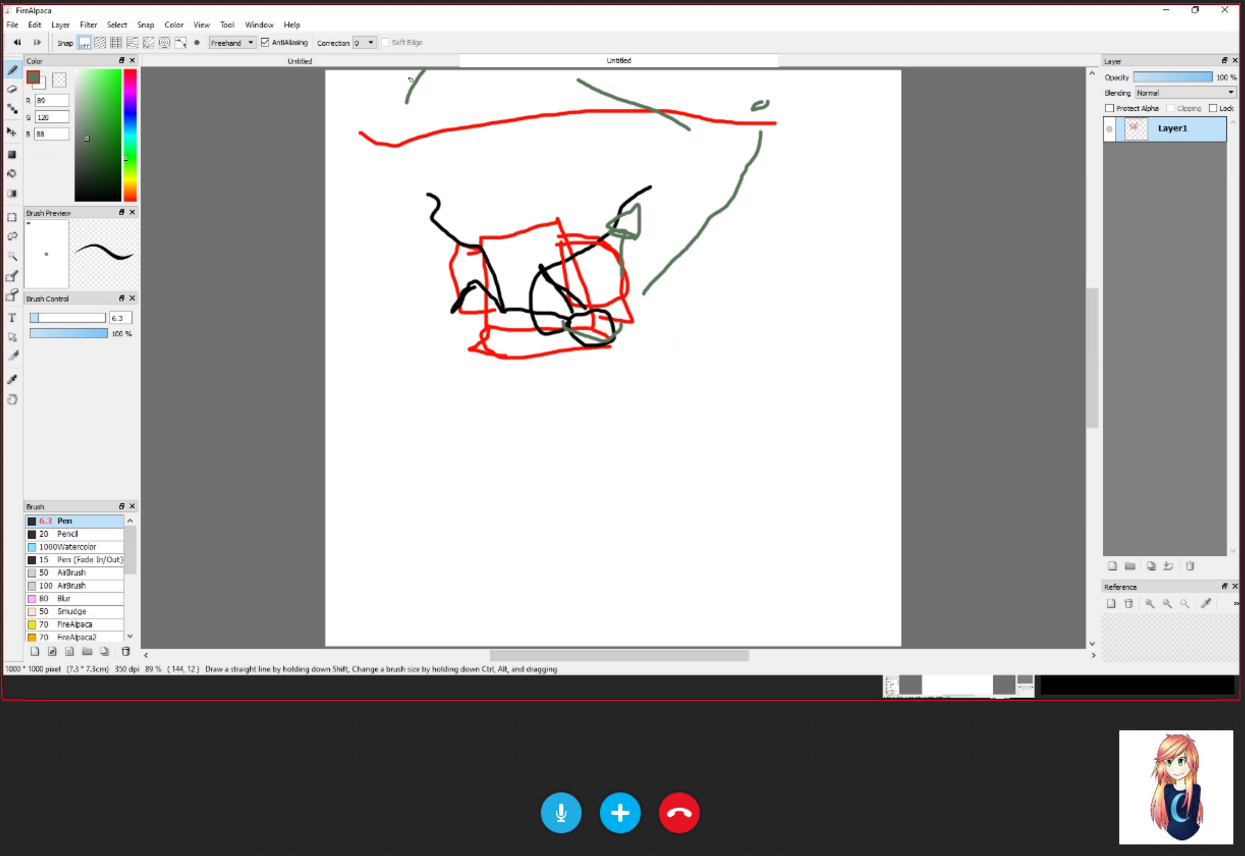
Task: Select the Bucket tool
Action: [x=12, y=174]
